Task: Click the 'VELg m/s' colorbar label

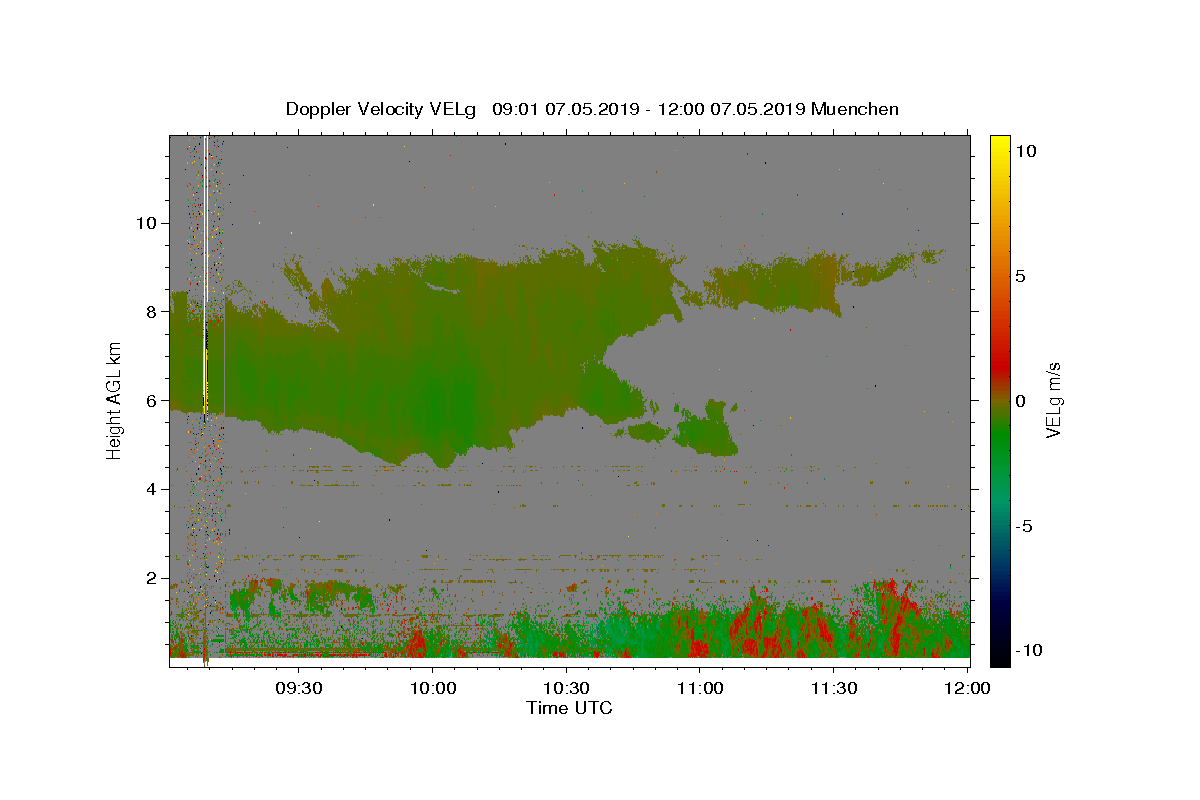Action: [x=1053, y=400]
